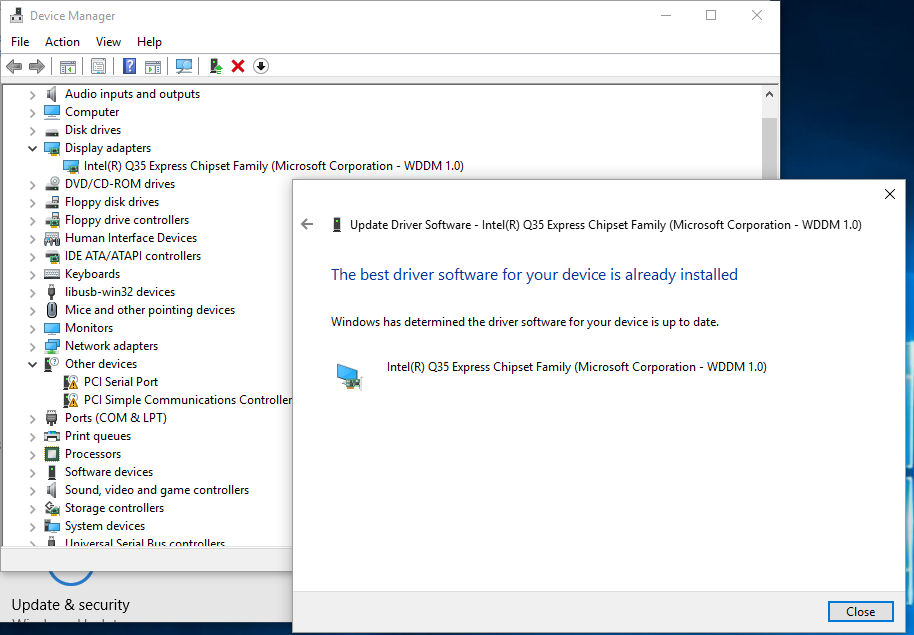This screenshot has height=635, width=914.
Task: Click the Update & security text behind windows
Action: click(x=71, y=605)
